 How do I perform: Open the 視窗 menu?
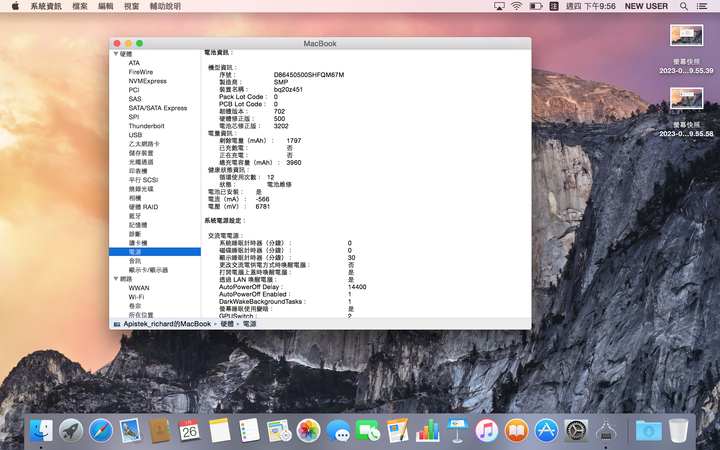click(131, 6)
